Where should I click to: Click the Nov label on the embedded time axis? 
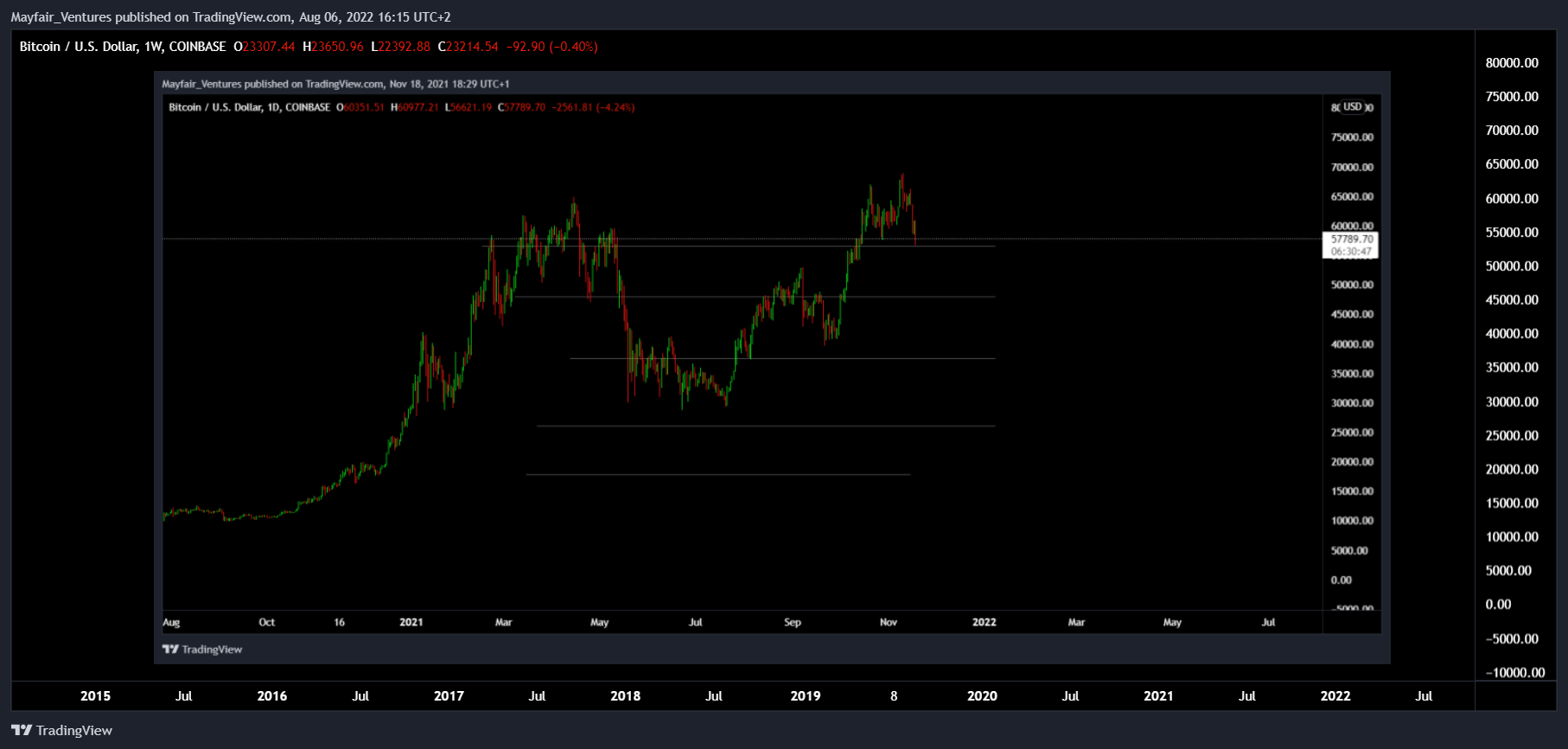click(889, 623)
